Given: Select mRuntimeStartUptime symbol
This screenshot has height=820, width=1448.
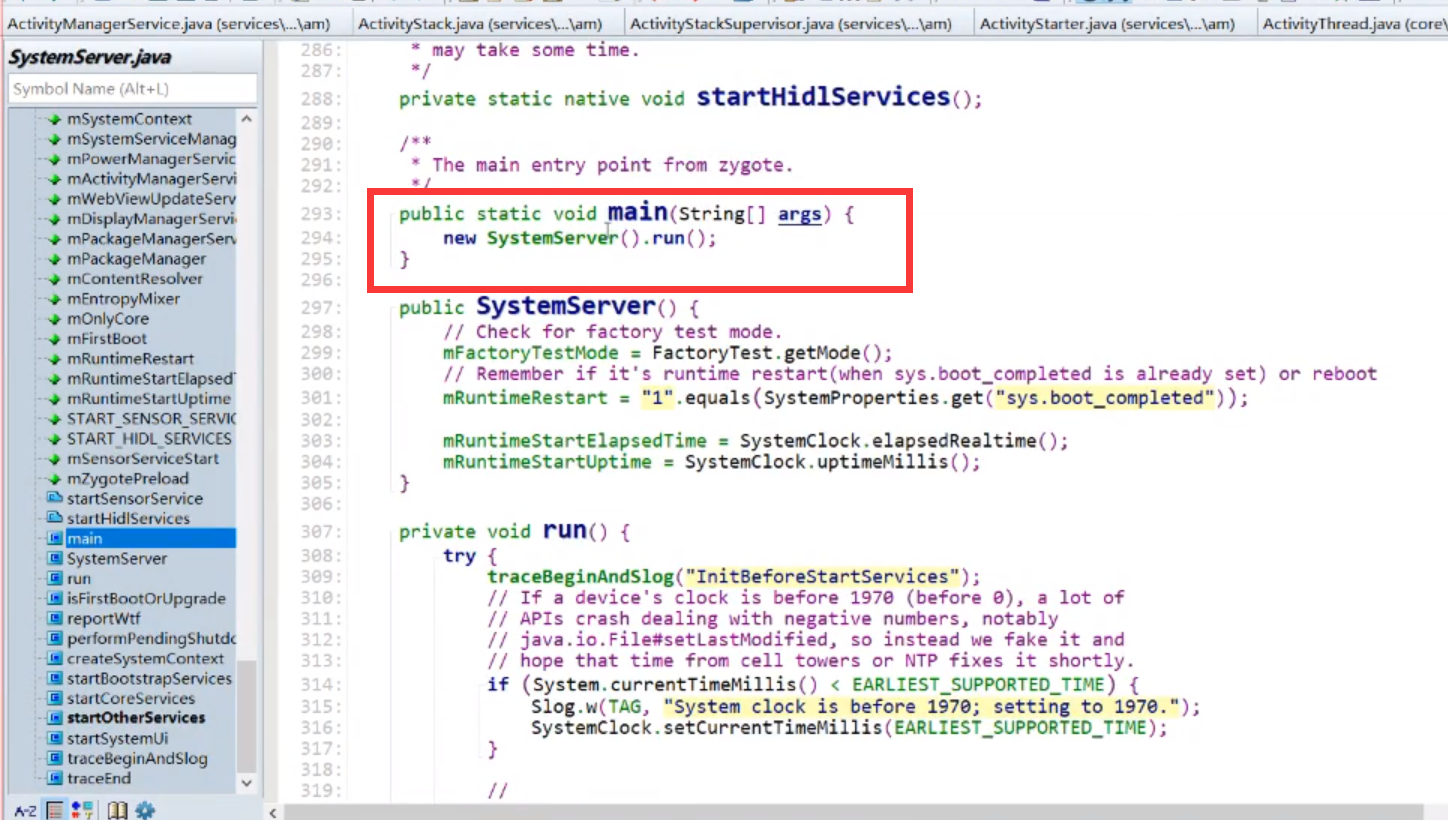Looking at the screenshot, I should [148, 399].
